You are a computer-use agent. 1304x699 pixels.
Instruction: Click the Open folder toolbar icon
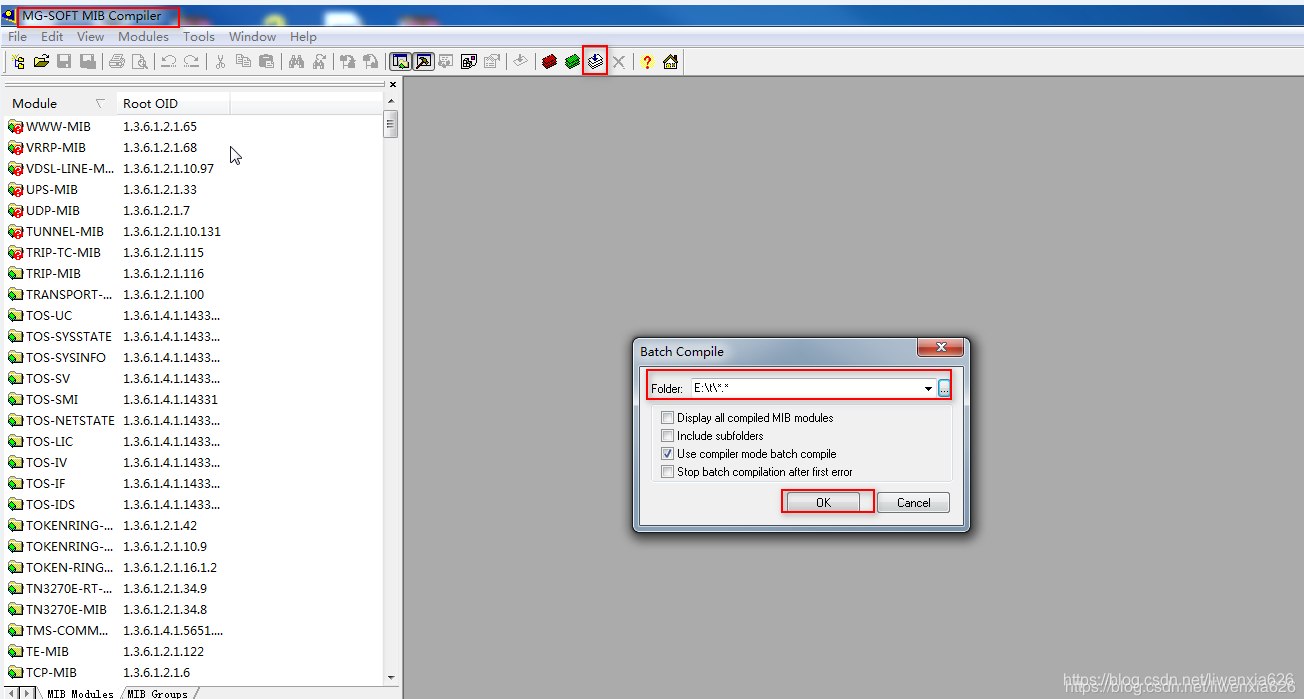pyautogui.click(x=41, y=62)
